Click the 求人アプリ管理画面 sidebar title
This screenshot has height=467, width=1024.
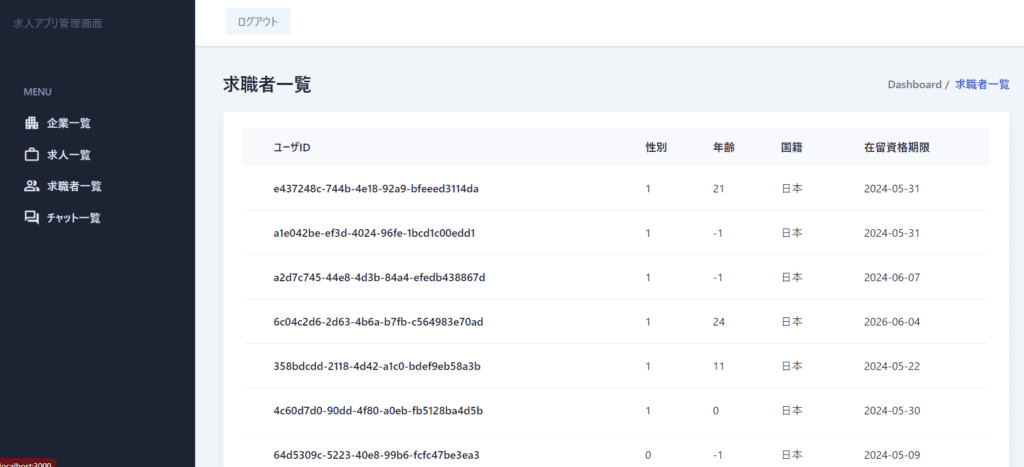pos(57,23)
